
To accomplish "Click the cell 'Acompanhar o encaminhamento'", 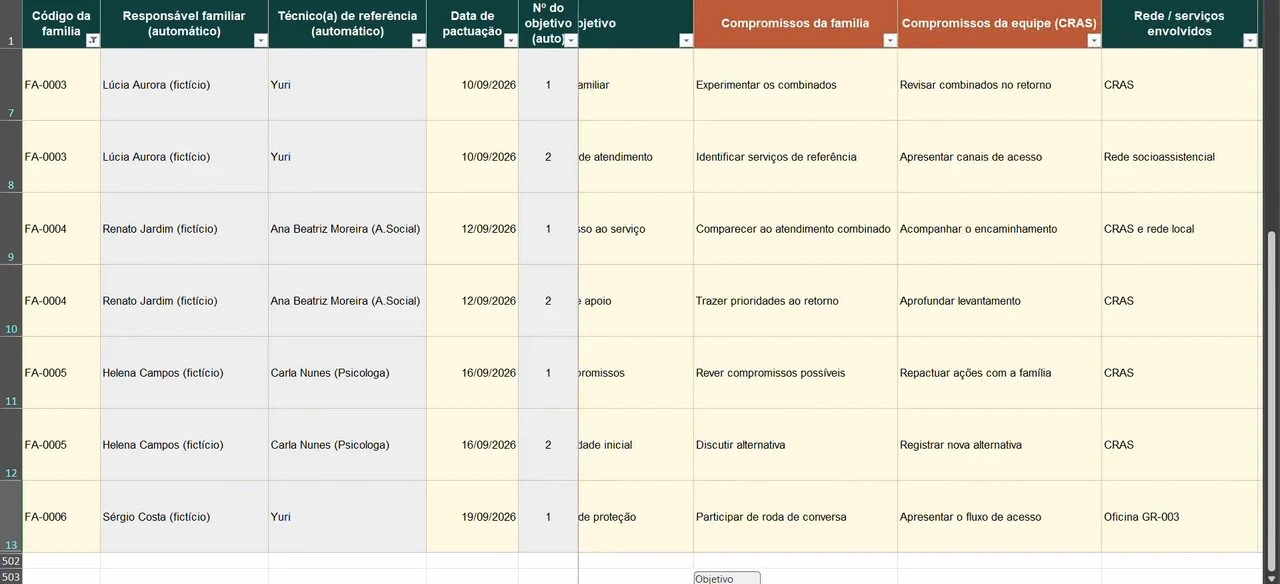I will (999, 229).
